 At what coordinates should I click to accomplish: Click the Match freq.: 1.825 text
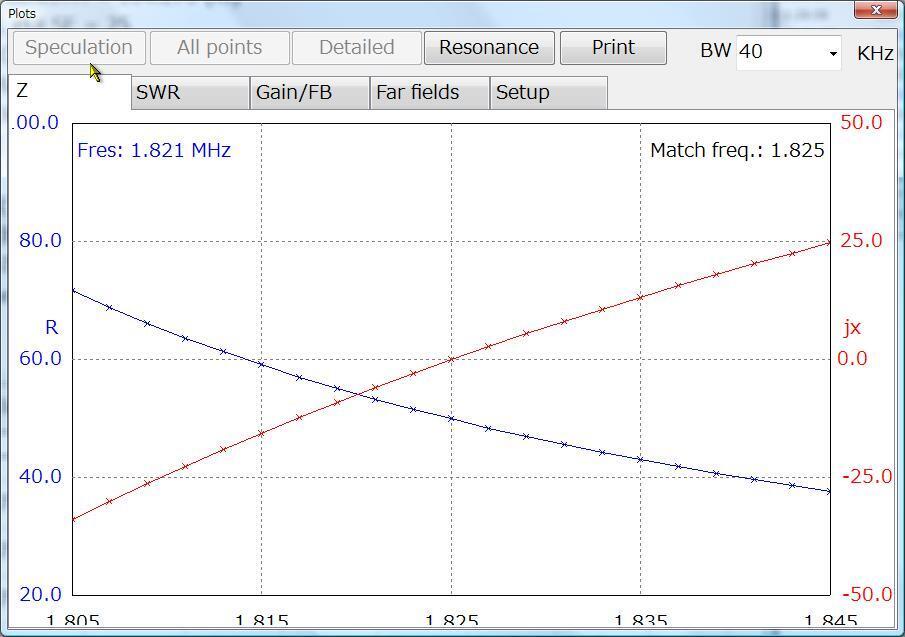point(736,151)
